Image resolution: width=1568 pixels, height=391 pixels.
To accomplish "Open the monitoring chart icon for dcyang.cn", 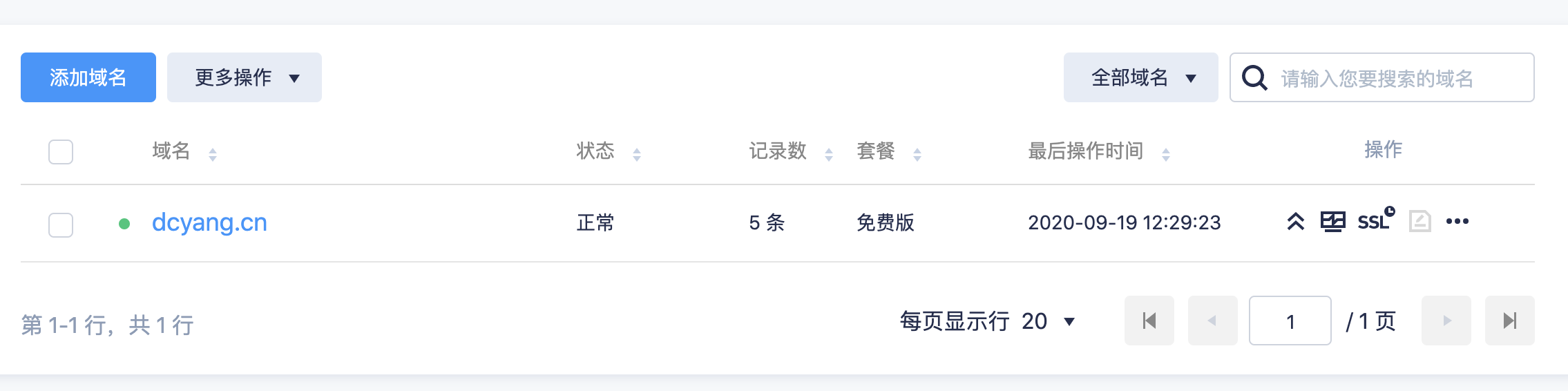I will pos(1332,222).
